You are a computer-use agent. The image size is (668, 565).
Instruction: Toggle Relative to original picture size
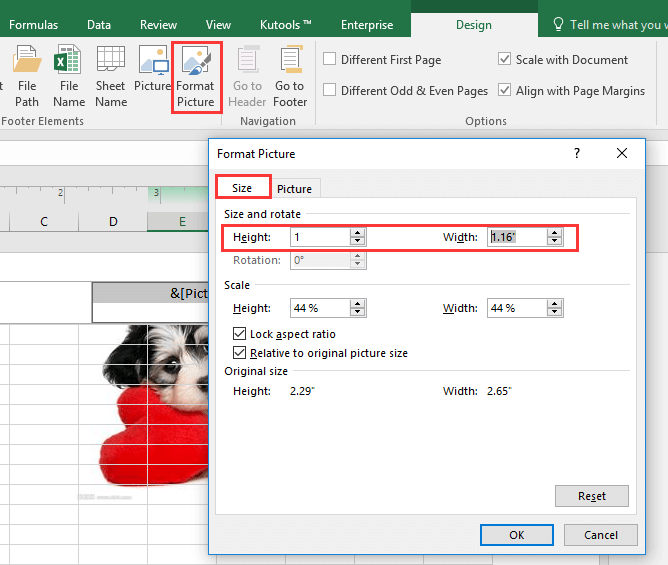[x=240, y=353]
